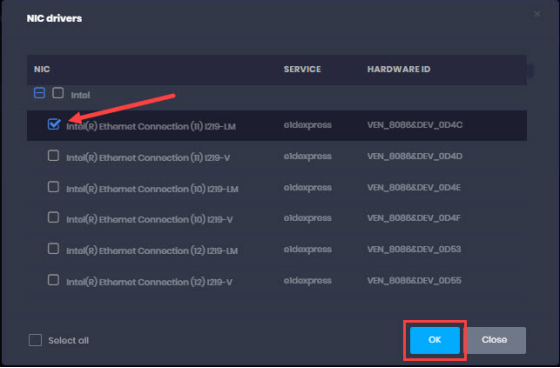Check Ethernet Connection (10) I219-LM checkbox
The image size is (560, 368).
54,187
